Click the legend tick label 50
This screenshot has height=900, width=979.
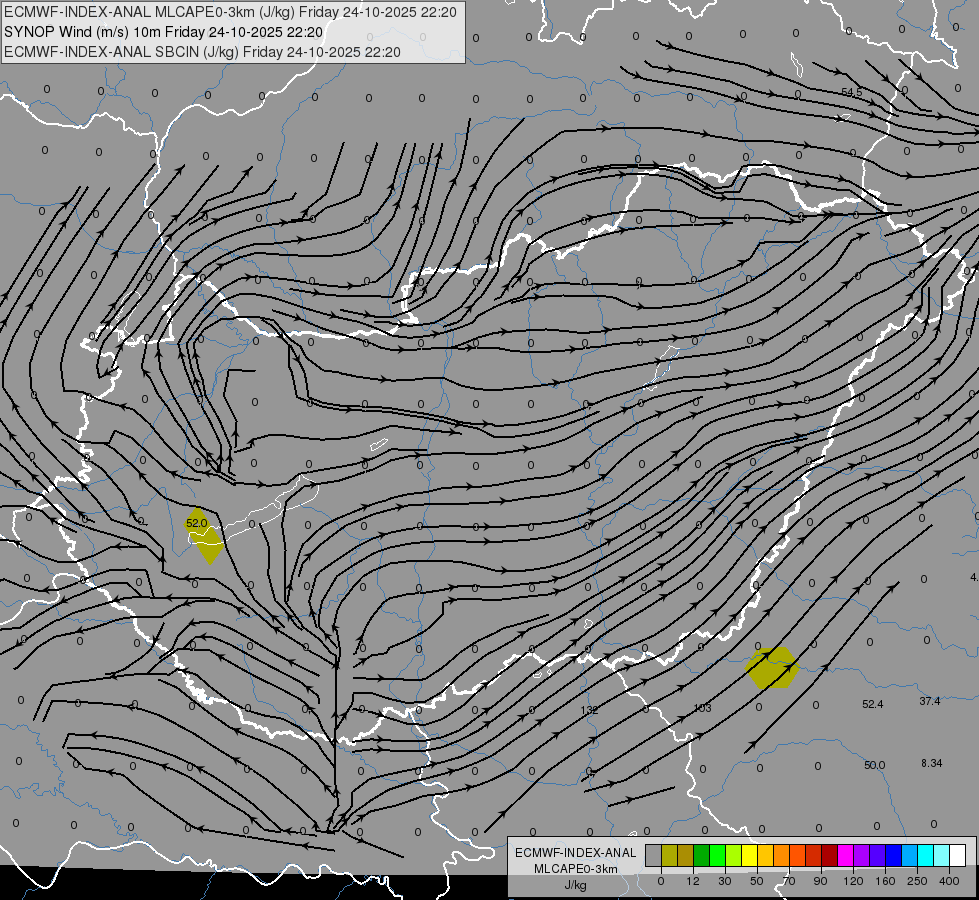(757, 881)
